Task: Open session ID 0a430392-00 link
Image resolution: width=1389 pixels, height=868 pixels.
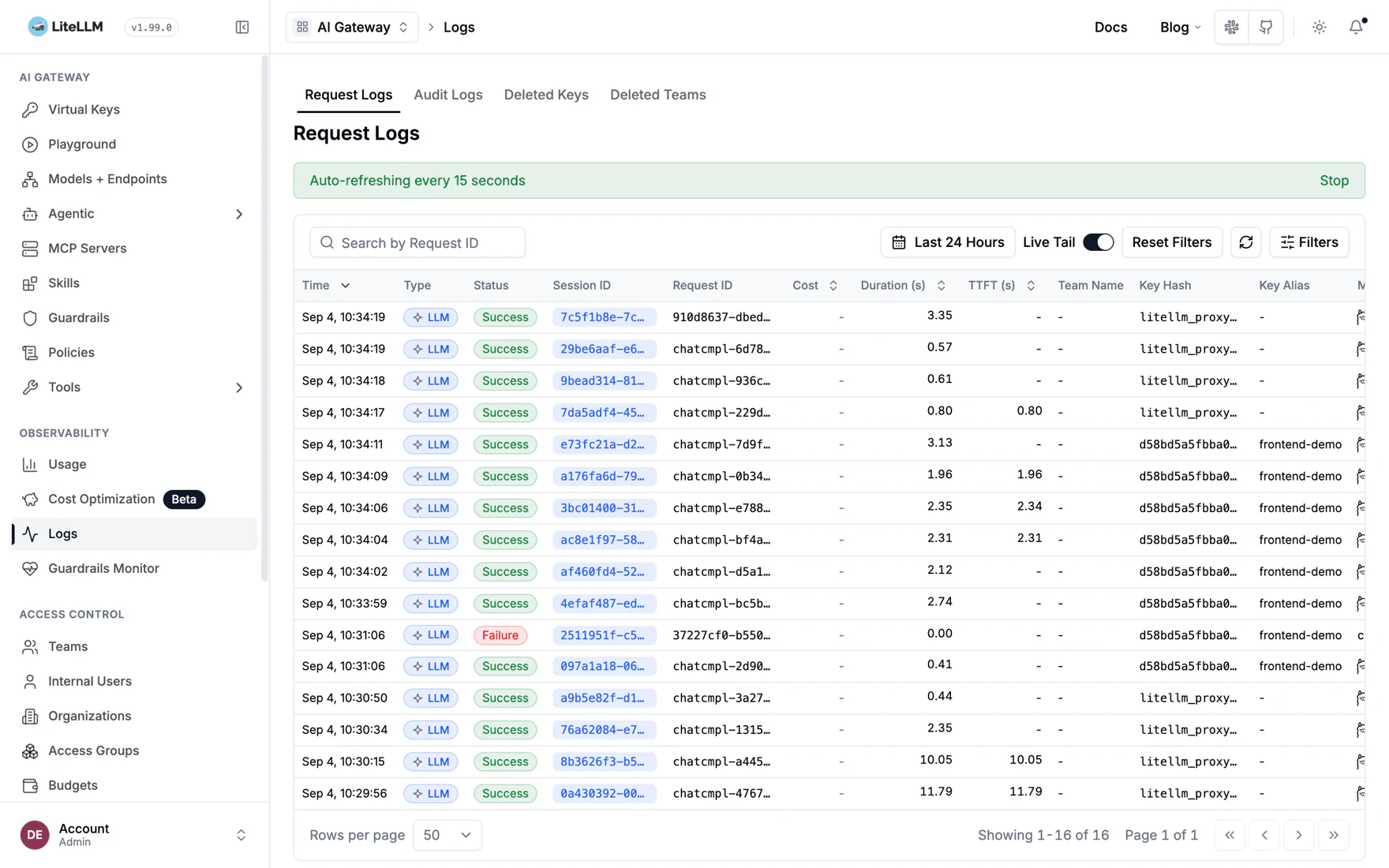Action: (x=603, y=794)
